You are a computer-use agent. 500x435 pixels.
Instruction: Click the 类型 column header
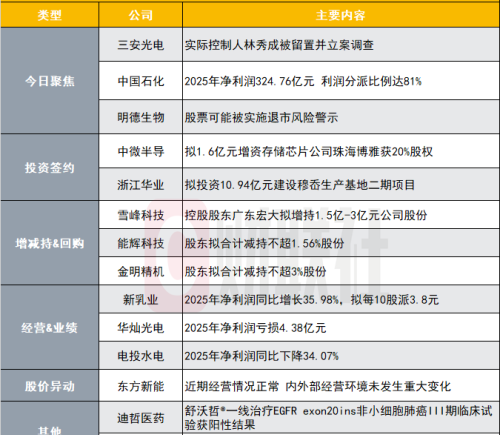click(49, 15)
